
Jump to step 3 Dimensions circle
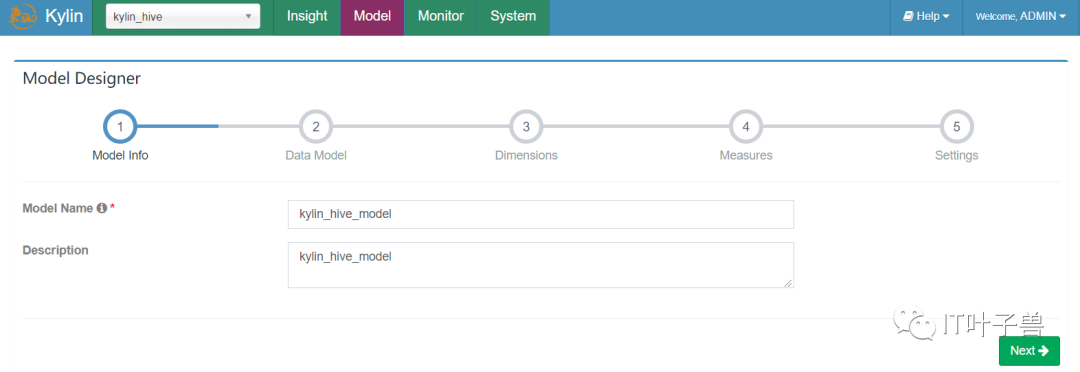(x=526, y=127)
